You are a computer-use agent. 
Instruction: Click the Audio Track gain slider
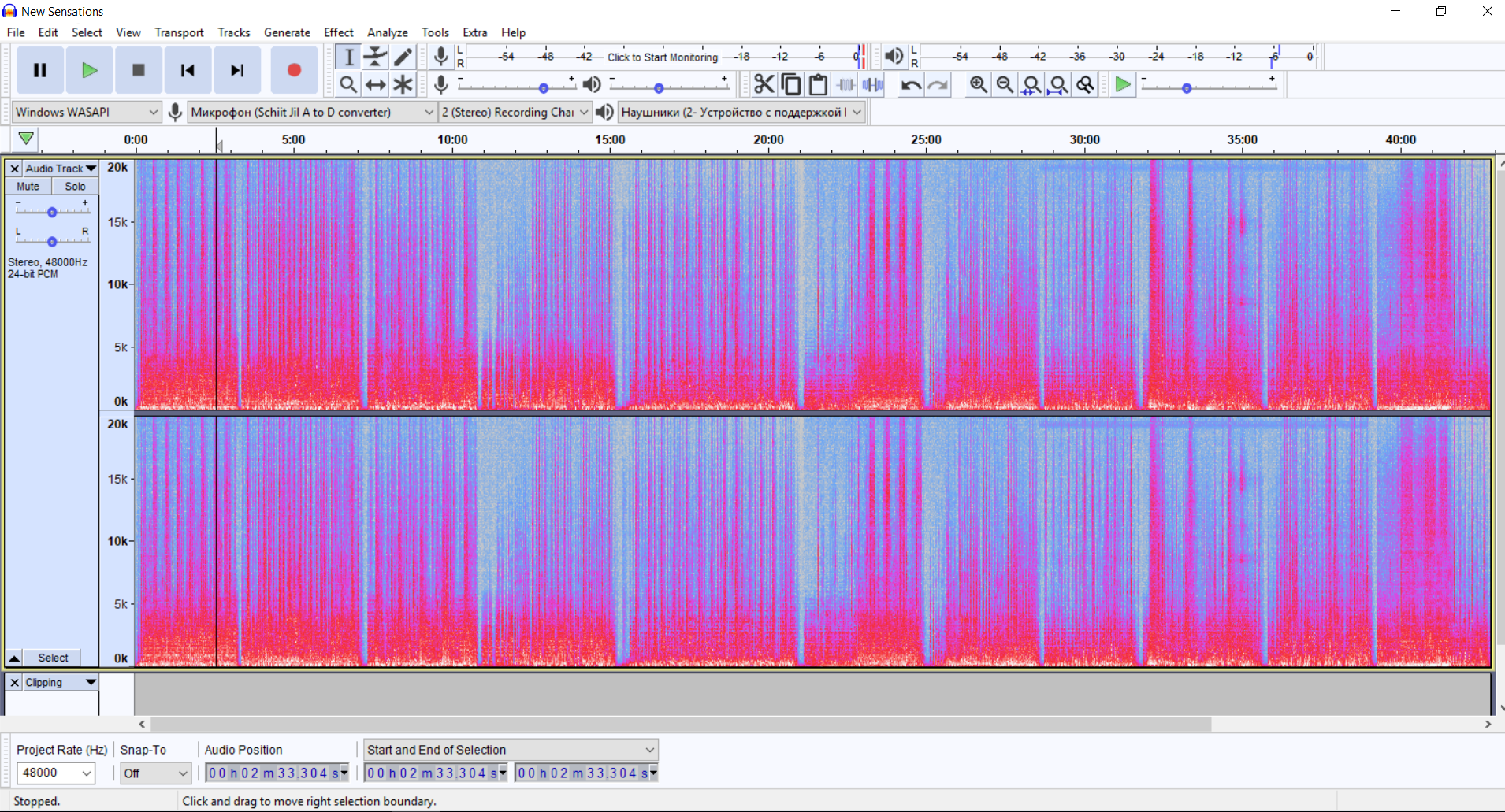[x=52, y=211]
